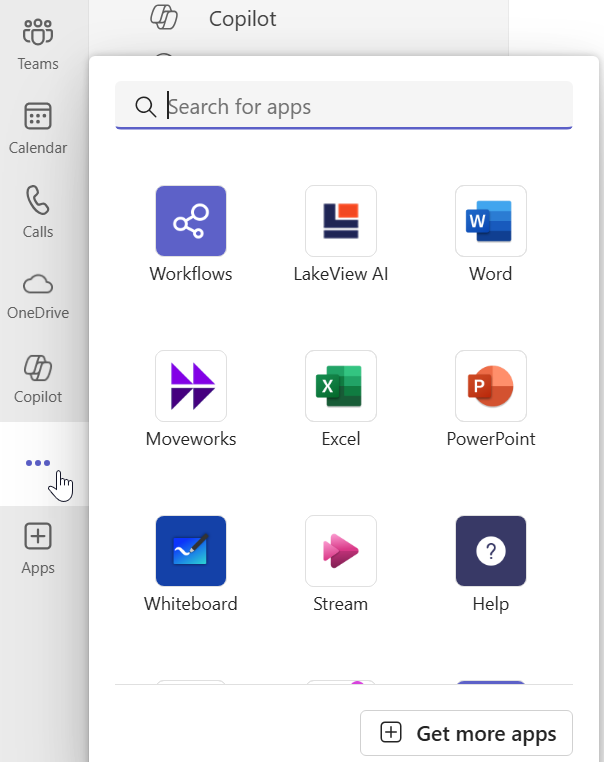Click the magnifier search icon
This screenshot has height=762, width=604.
(x=145, y=106)
